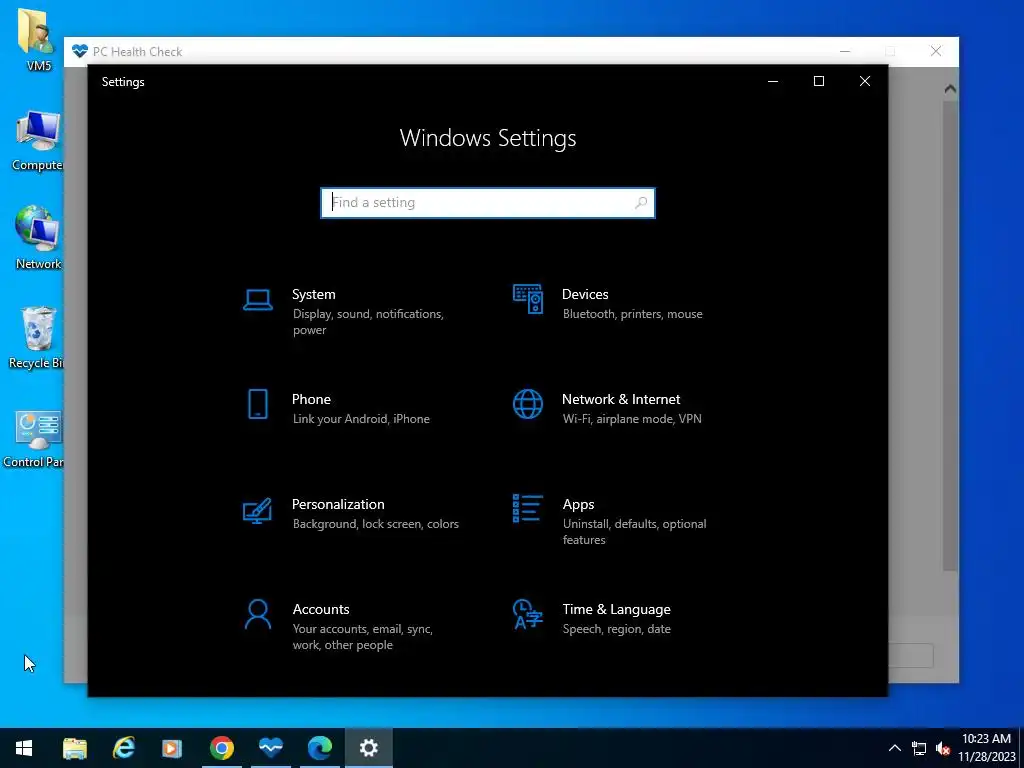
Task: Open the System settings laptop icon
Action: [x=258, y=300]
